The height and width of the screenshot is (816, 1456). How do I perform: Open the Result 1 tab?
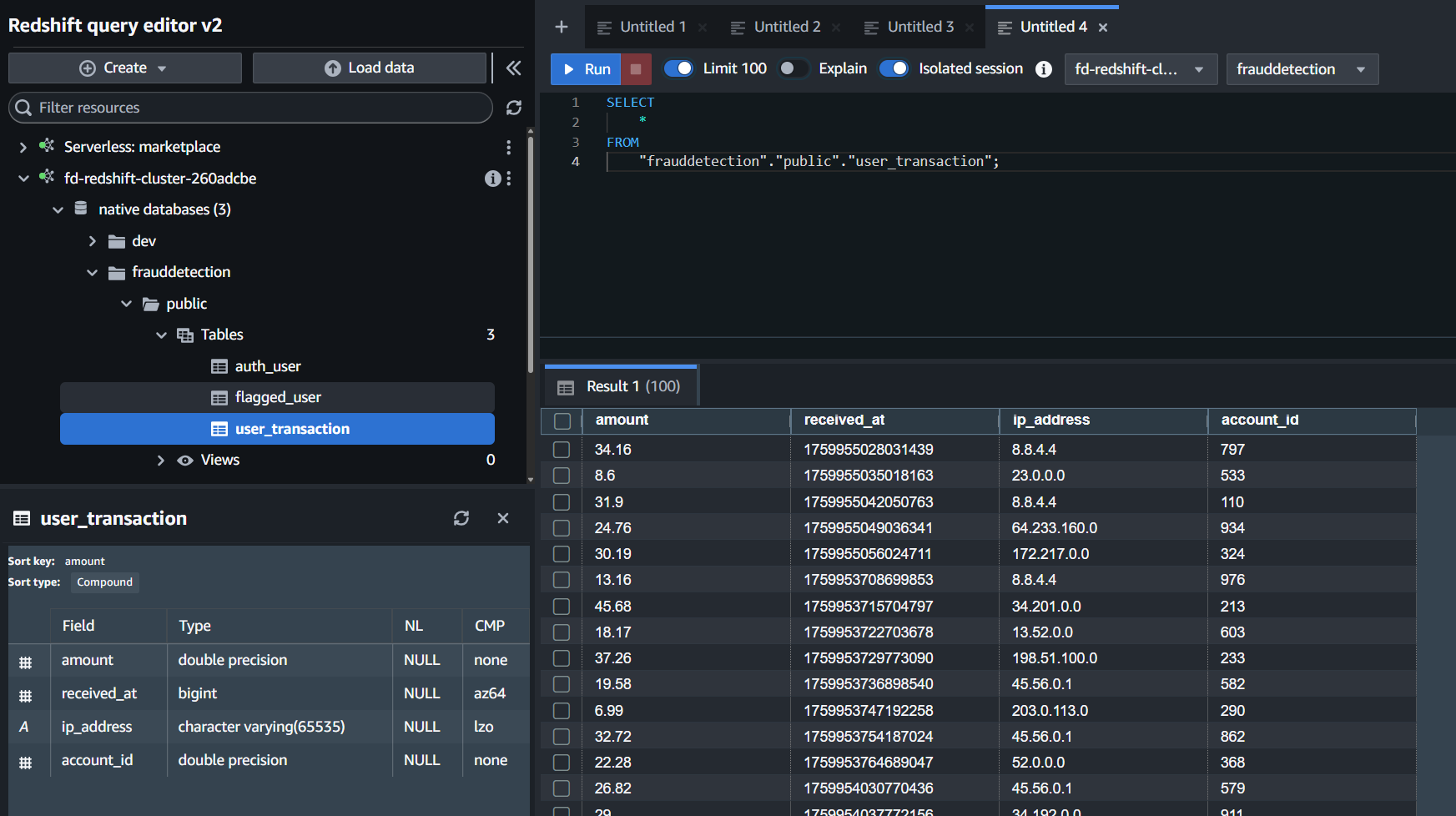[x=621, y=386]
